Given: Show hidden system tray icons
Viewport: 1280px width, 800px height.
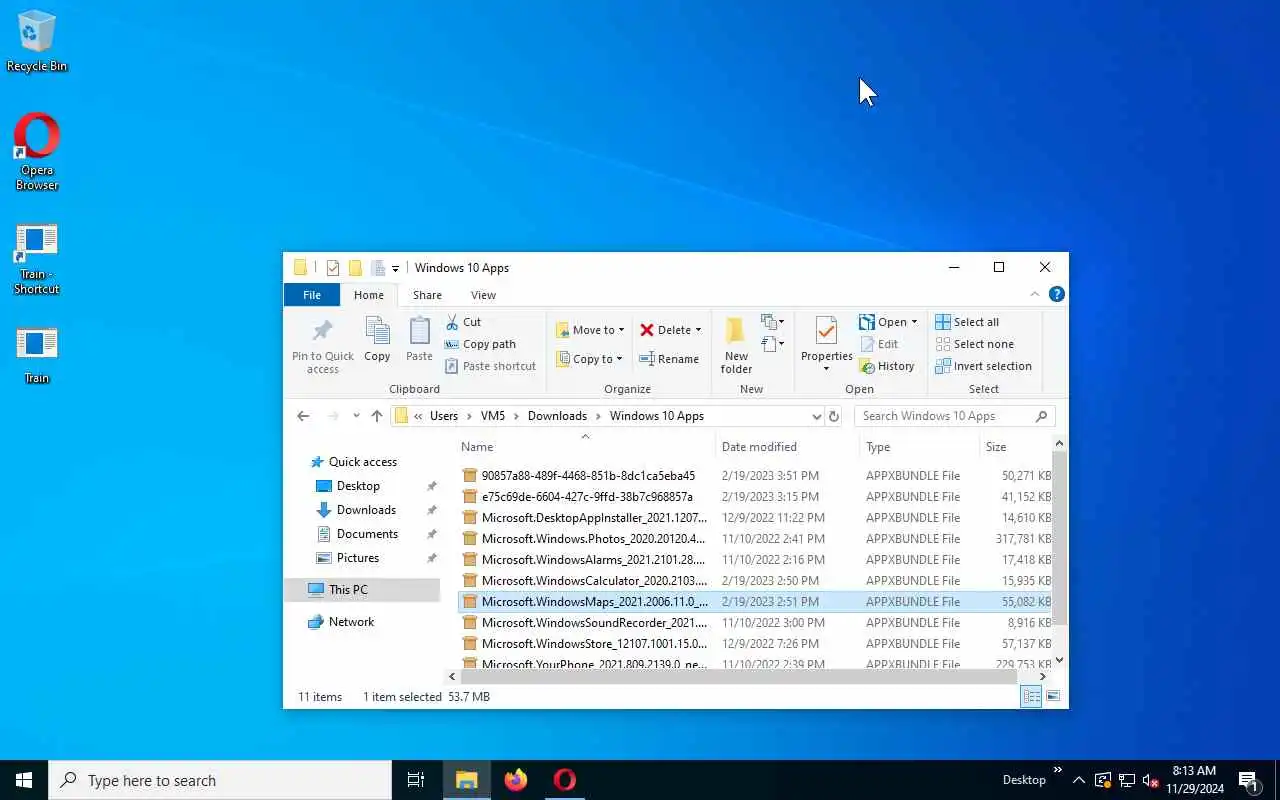Looking at the screenshot, I should pyautogui.click(x=1079, y=780).
